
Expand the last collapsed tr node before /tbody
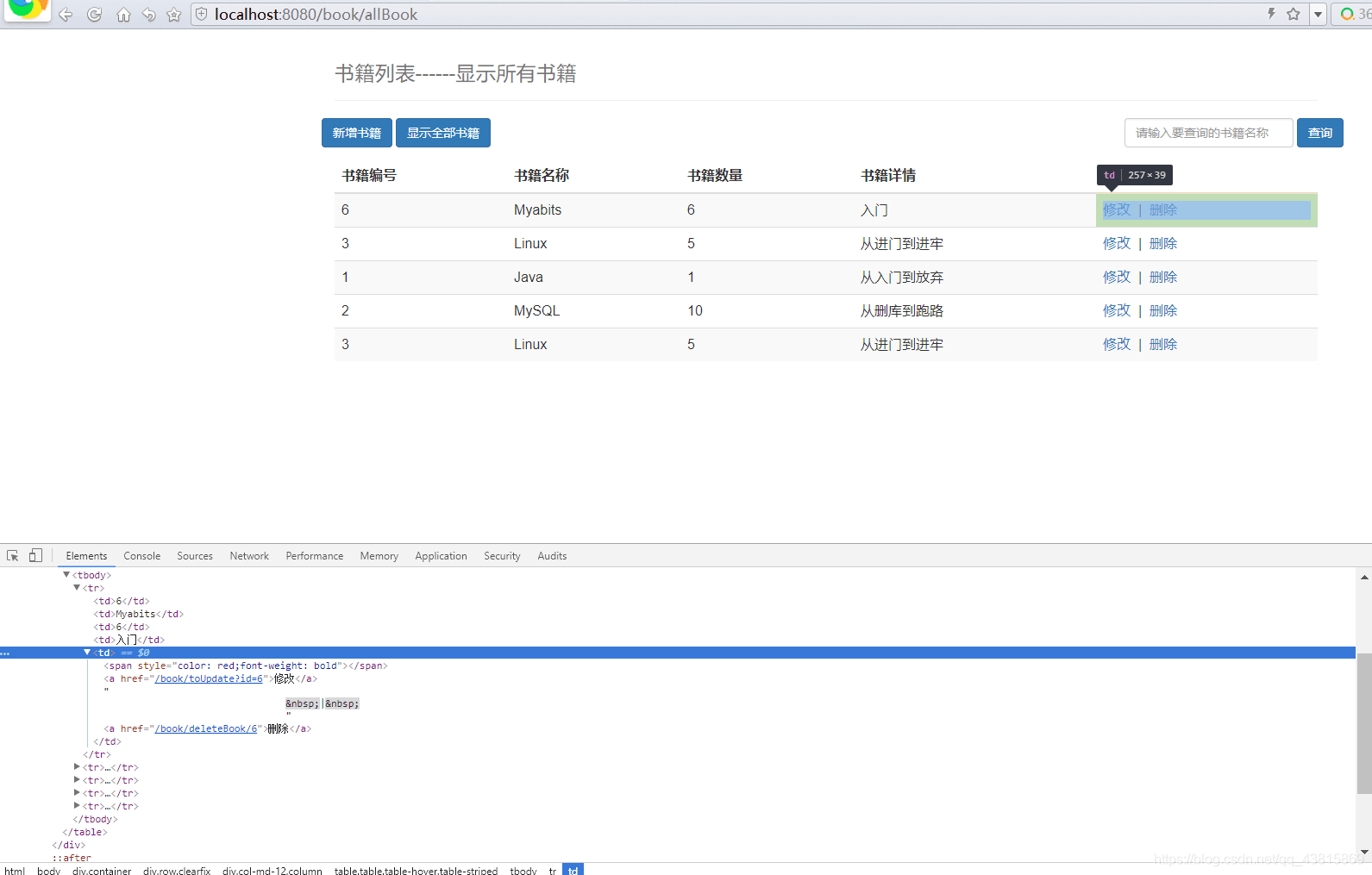(77, 805)
